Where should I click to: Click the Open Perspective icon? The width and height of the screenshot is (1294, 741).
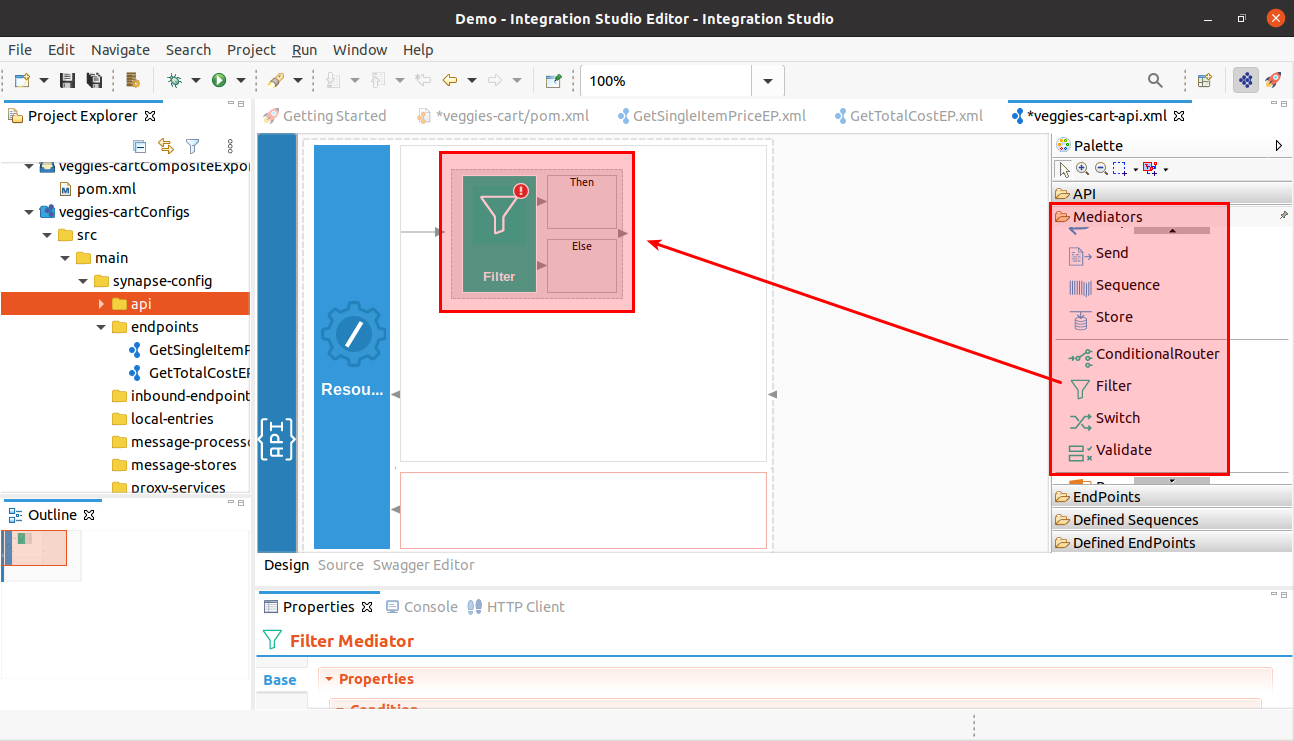1205,80
